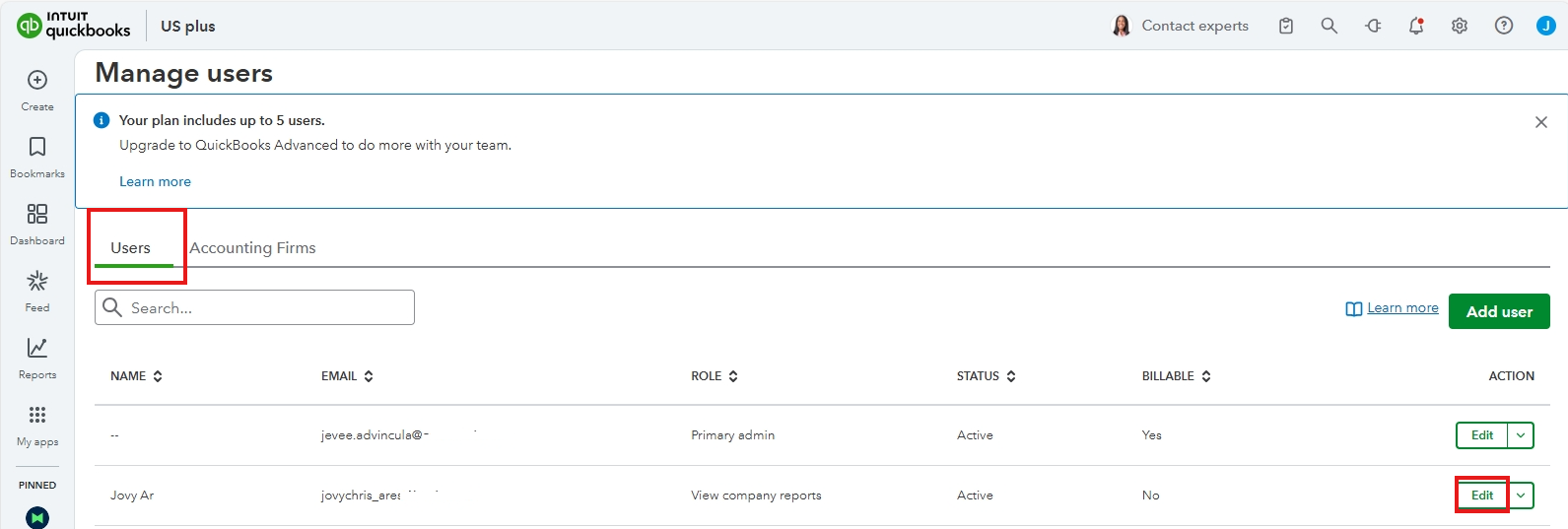Open the settings gear icon
This screenshot has height=529, width=1568.
point(1460,26)
